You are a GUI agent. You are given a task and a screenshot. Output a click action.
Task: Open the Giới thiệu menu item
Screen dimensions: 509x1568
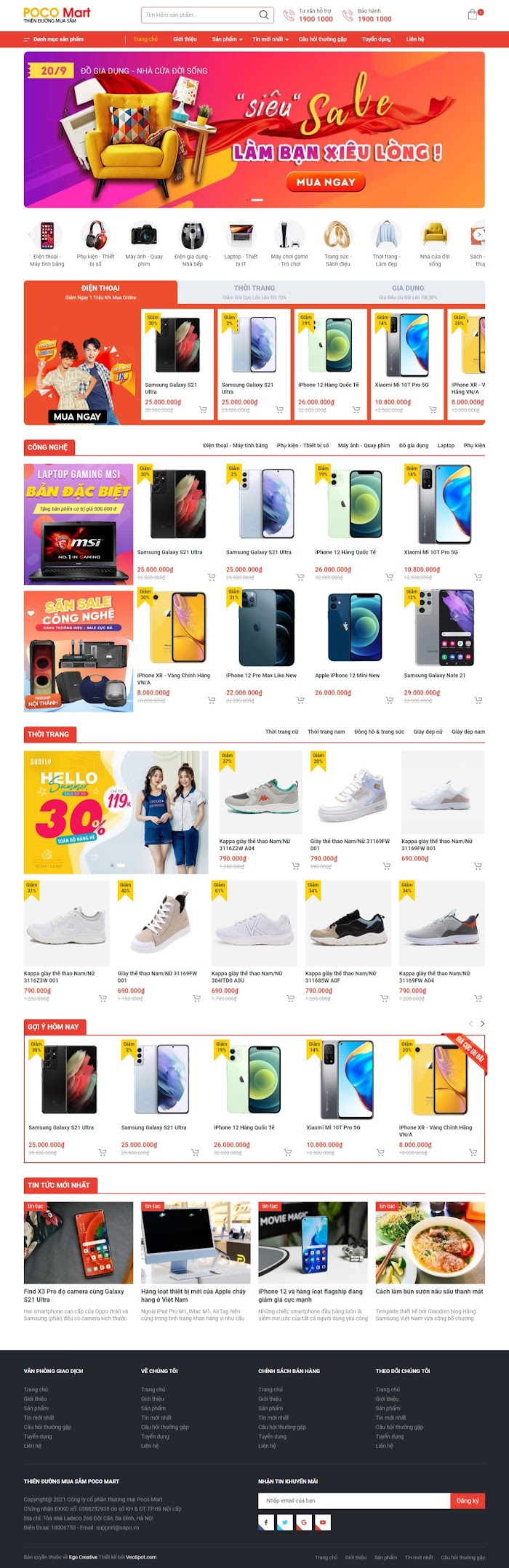pyautogui.click(x=185, y=39)
